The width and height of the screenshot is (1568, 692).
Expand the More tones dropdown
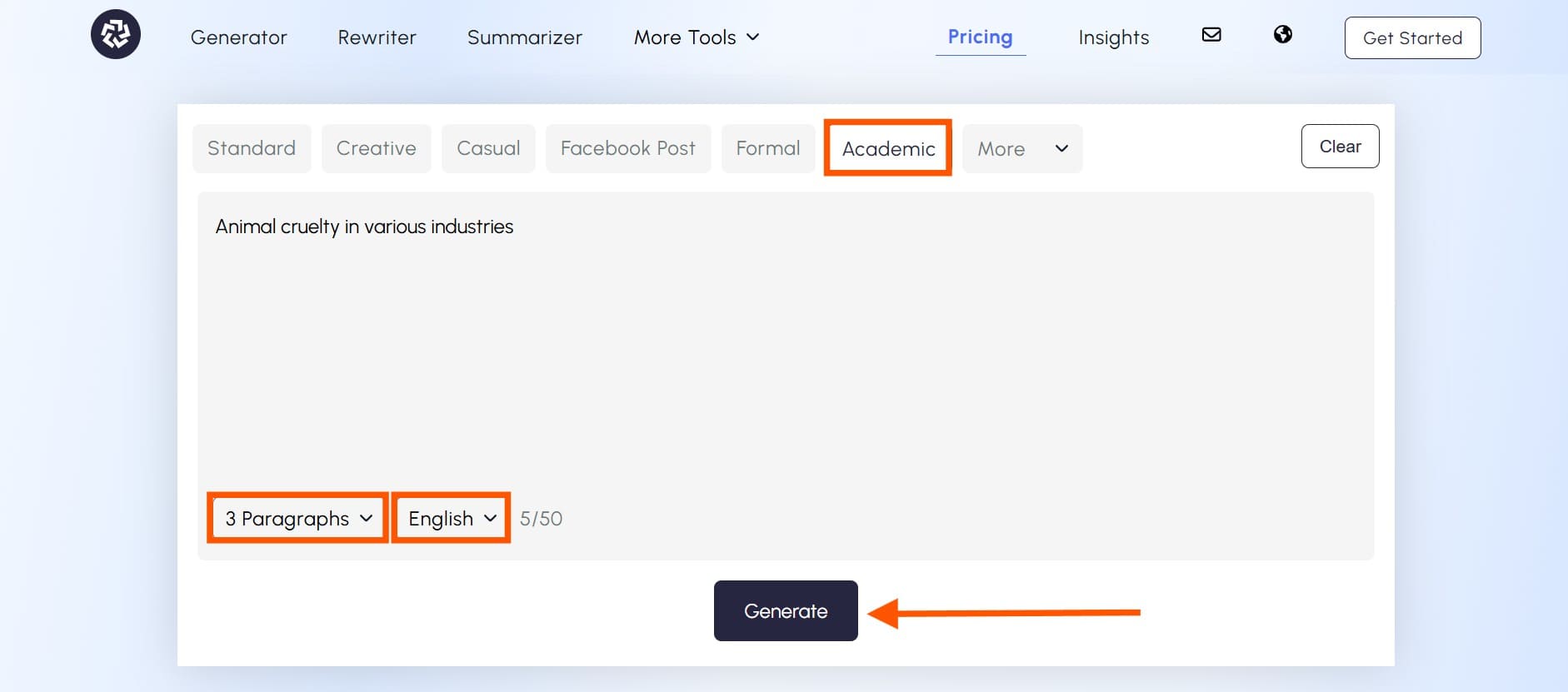tap(1022, 148)
